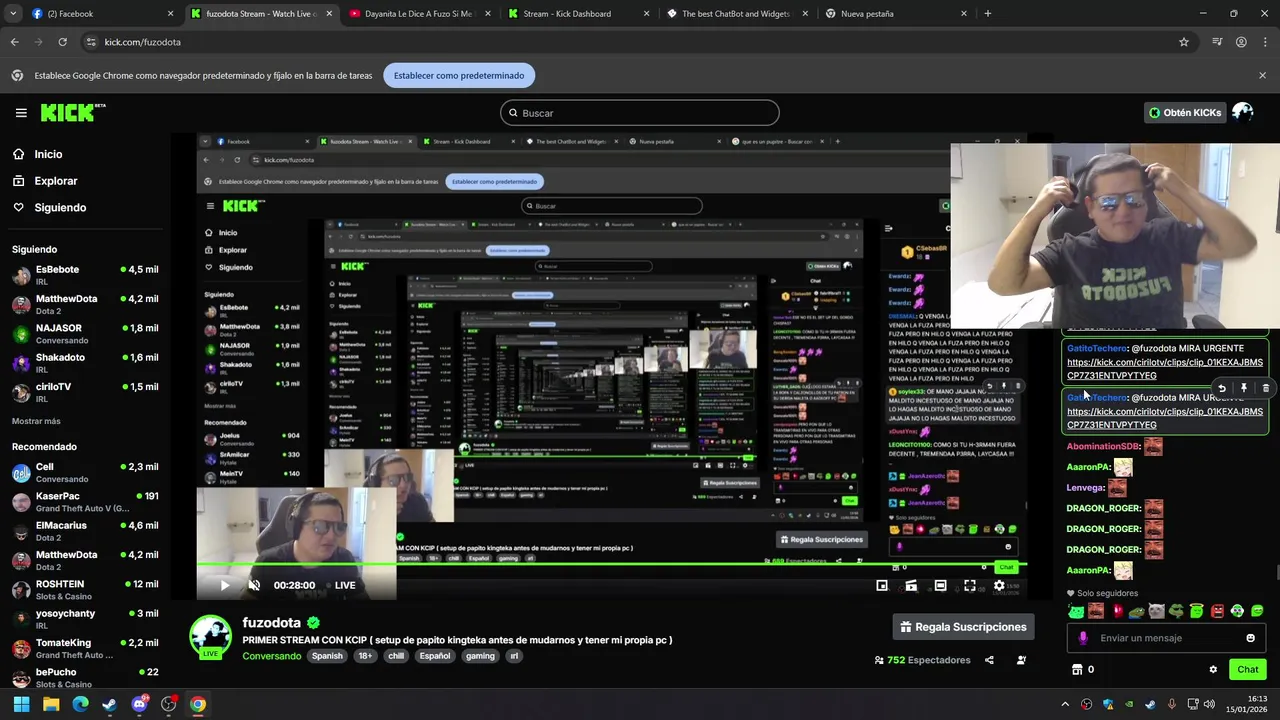Open chat settings gear
This screenshot has width=1280, height=720.
1213,669
